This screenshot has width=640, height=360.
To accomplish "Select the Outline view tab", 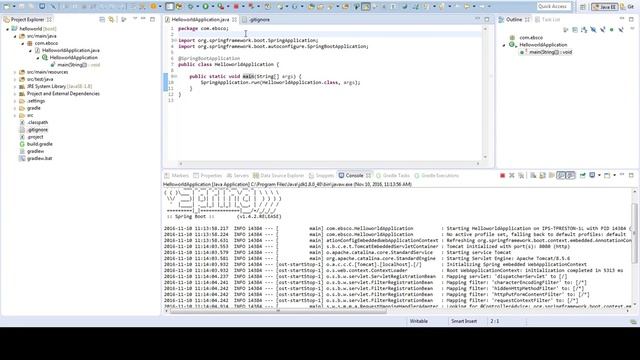I will pos(514,20).
